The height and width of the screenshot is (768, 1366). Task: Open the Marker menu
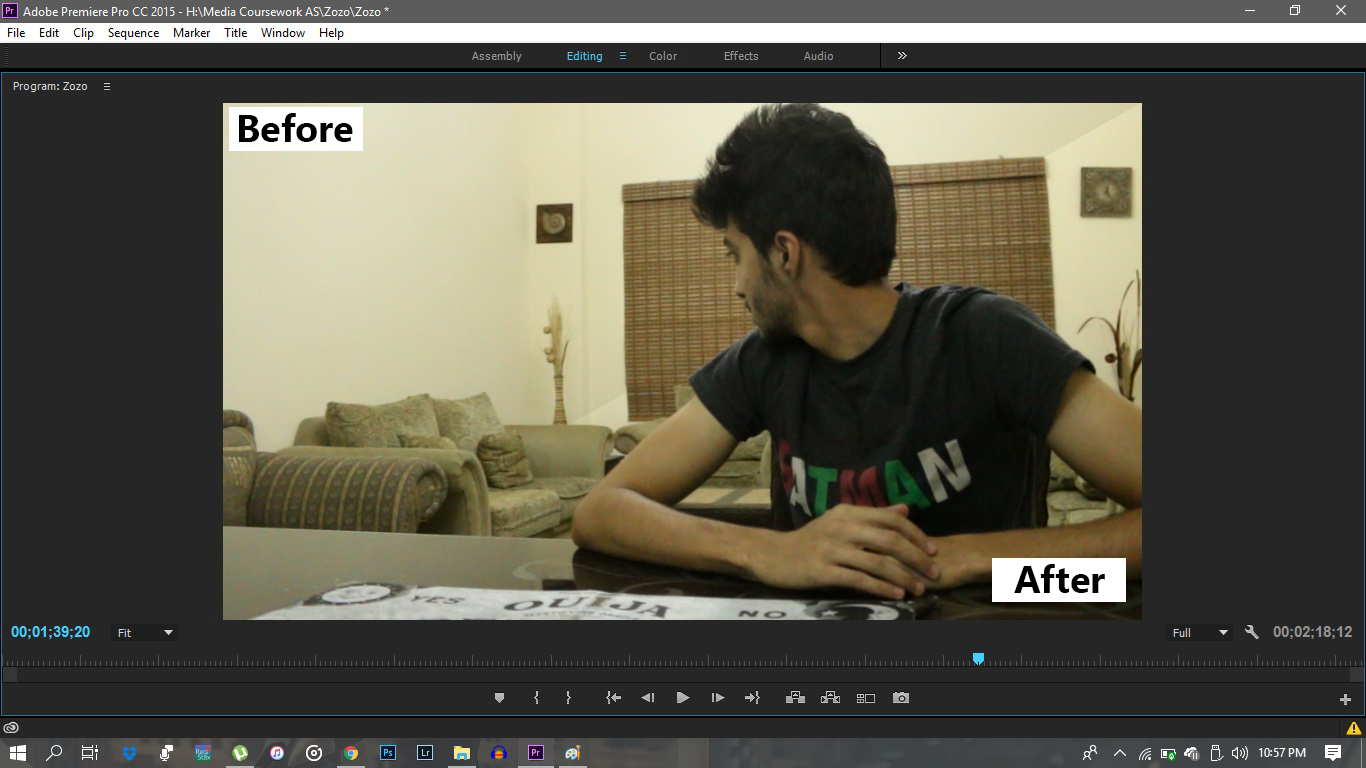(191, 33)
